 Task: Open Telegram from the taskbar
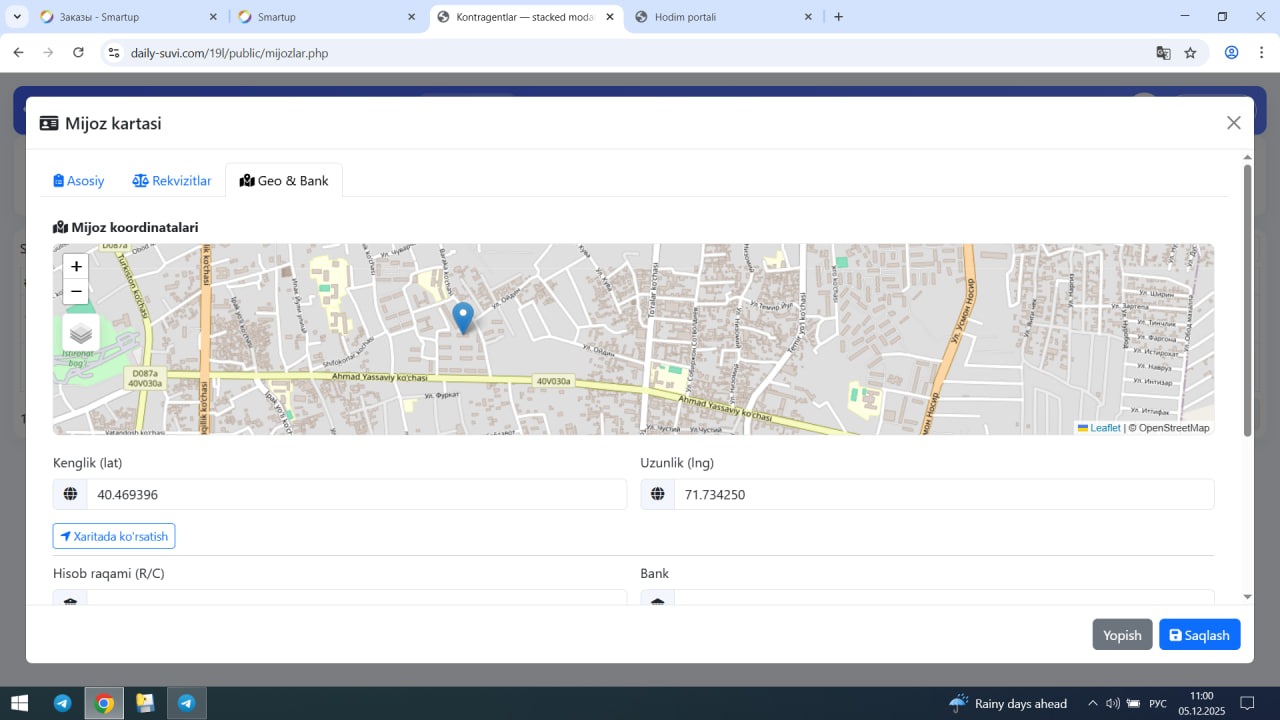(62, 703)
